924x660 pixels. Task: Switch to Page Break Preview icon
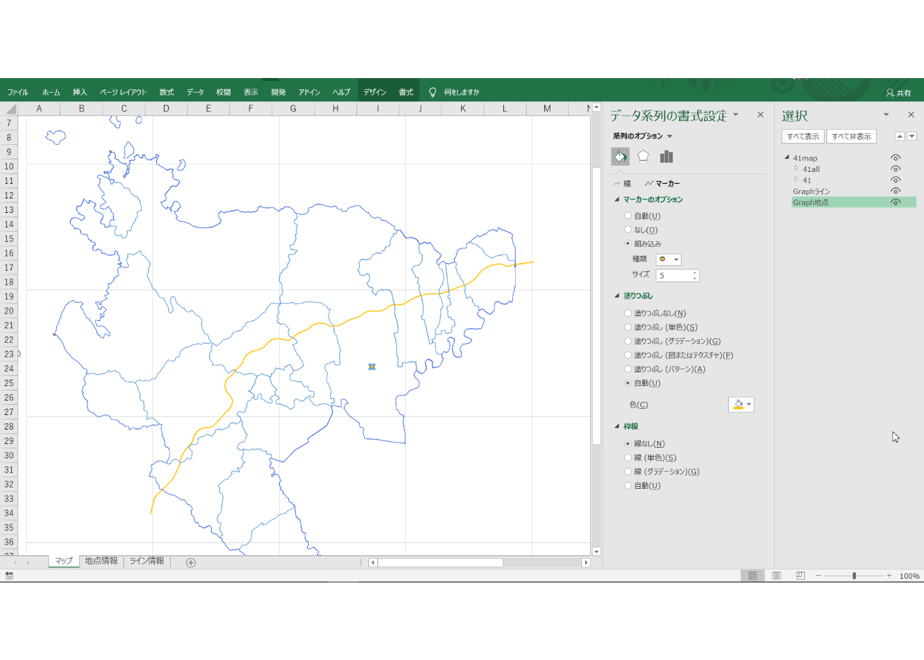[800, 576]
